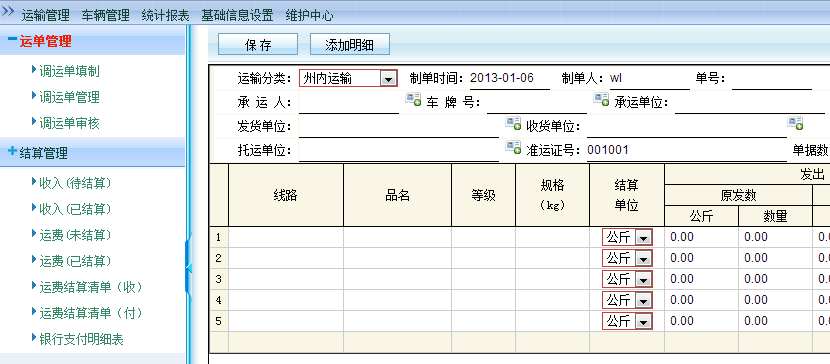Open the 统计报表 menu
The image size is (830, 364).
pyautogui.click(x=165, y=15)
